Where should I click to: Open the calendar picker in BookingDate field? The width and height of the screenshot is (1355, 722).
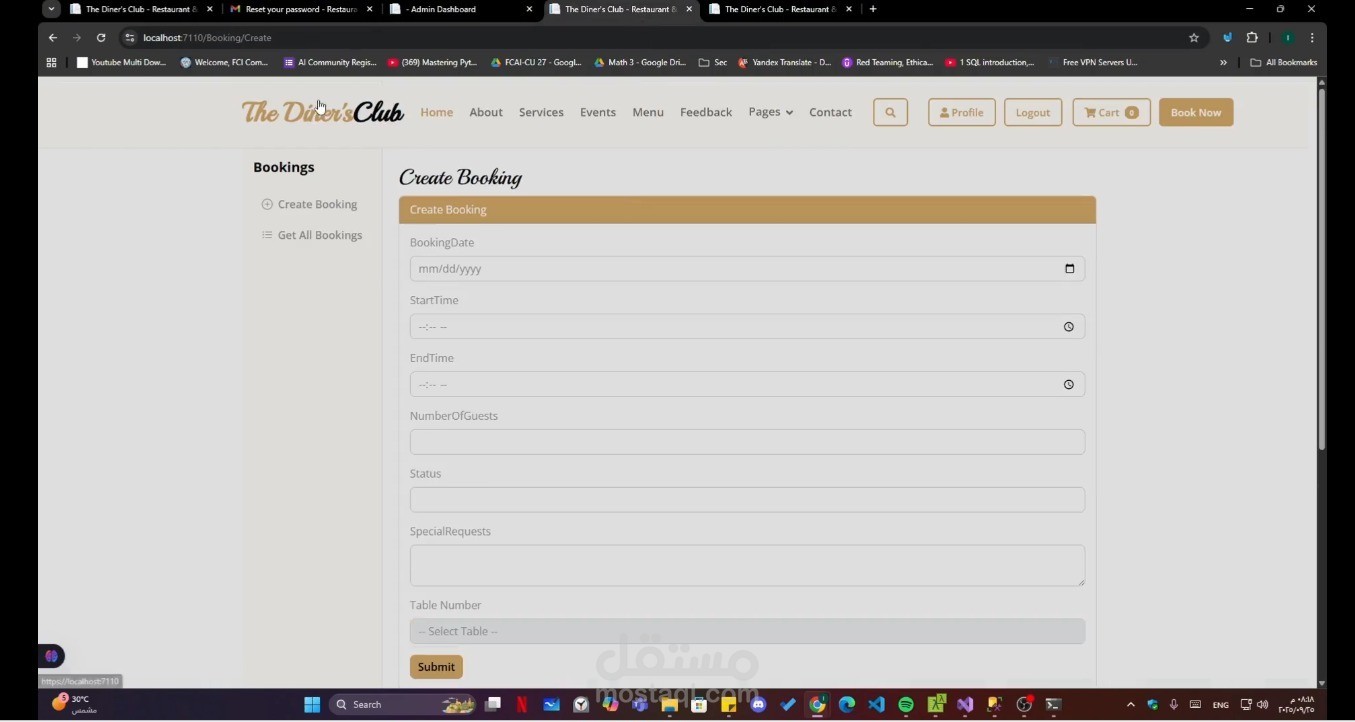[1069, 269]
